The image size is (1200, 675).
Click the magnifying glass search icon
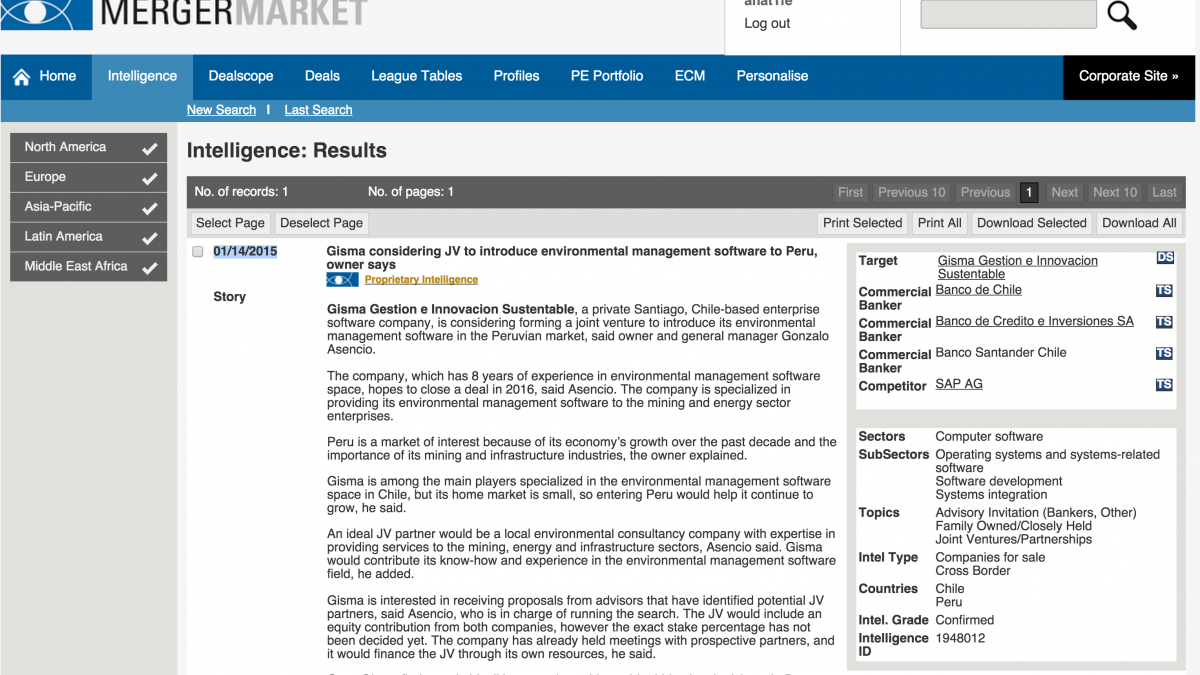pyautogui.click(x=1122, y=14)
